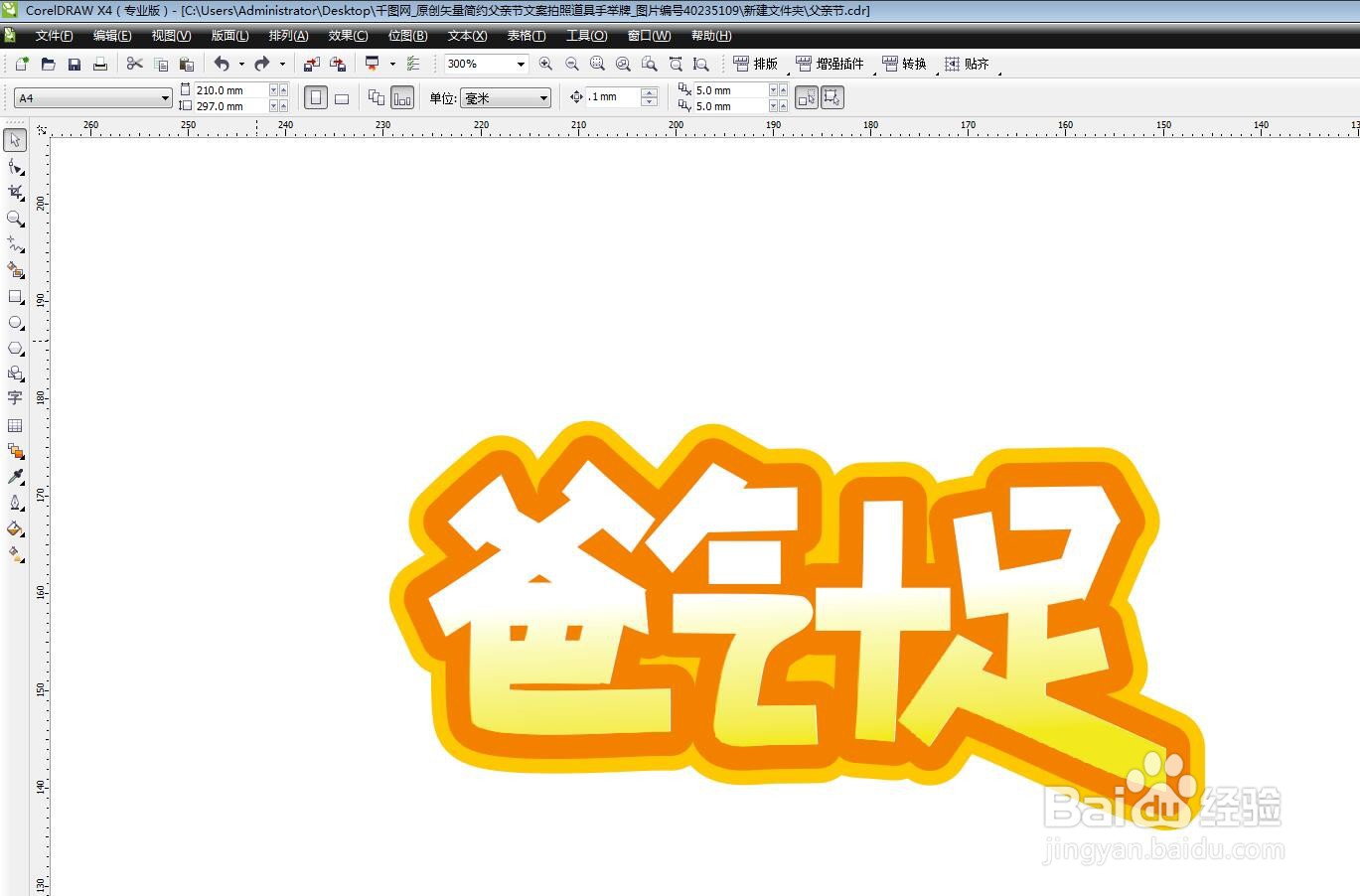Increase nudge distance with the stepper arrow
1360x896 pixels.
tap(650, 92)
